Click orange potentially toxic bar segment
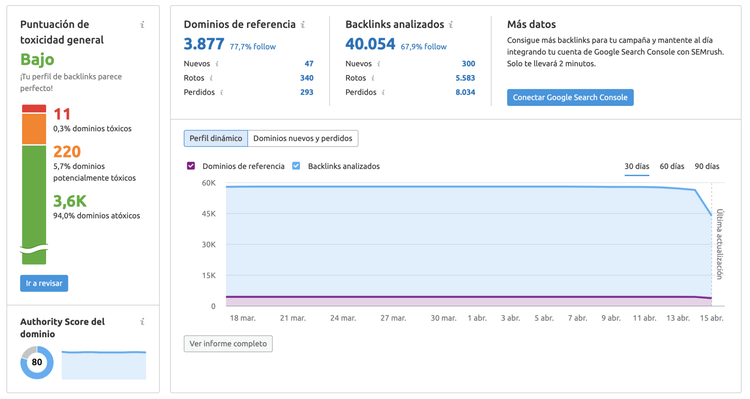 click(x=34, y=129)
